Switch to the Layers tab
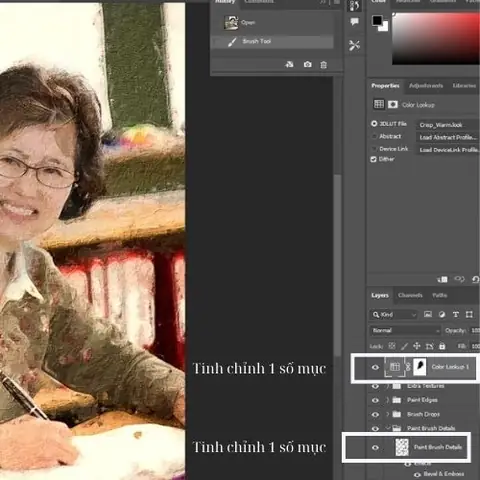480x480 pixels. (380, 295)
